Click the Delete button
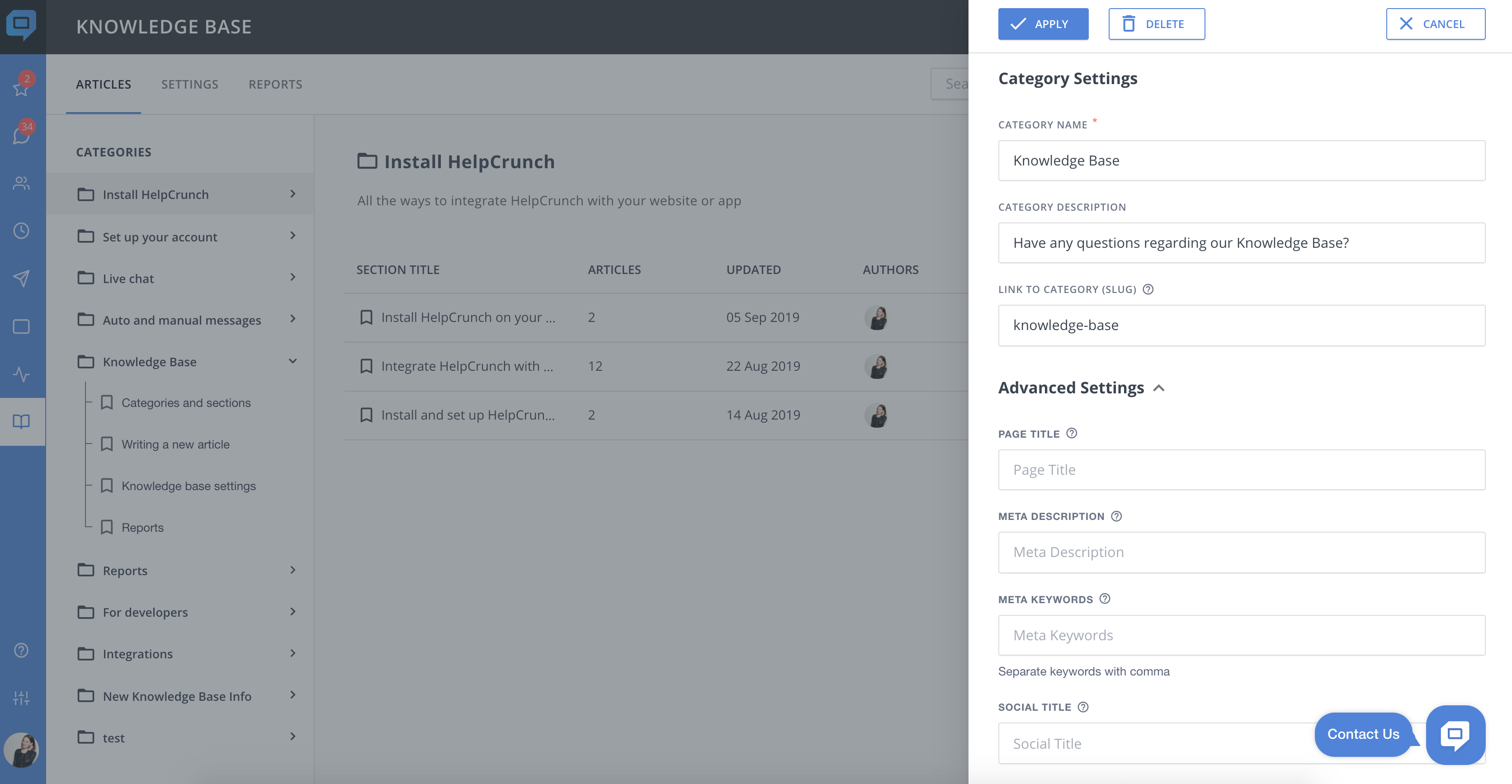Viewport: 1512px width, 784px height. (1156, 24)
